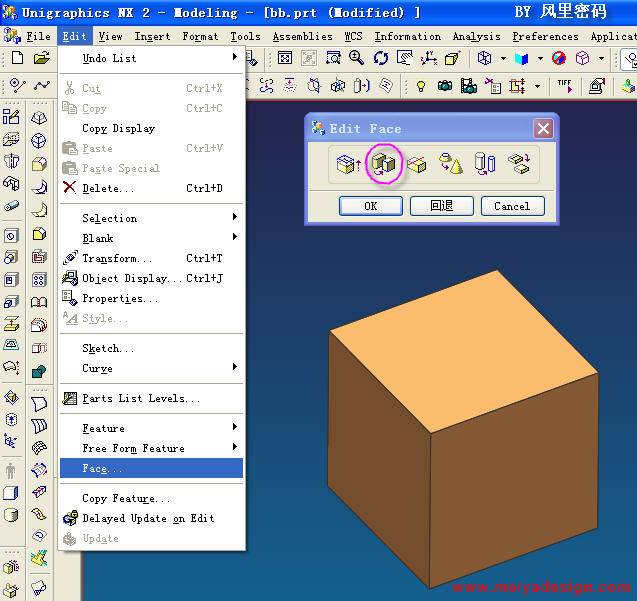
Task: Click Cancel in the Edit Face dialog
Action: (512, 206)
